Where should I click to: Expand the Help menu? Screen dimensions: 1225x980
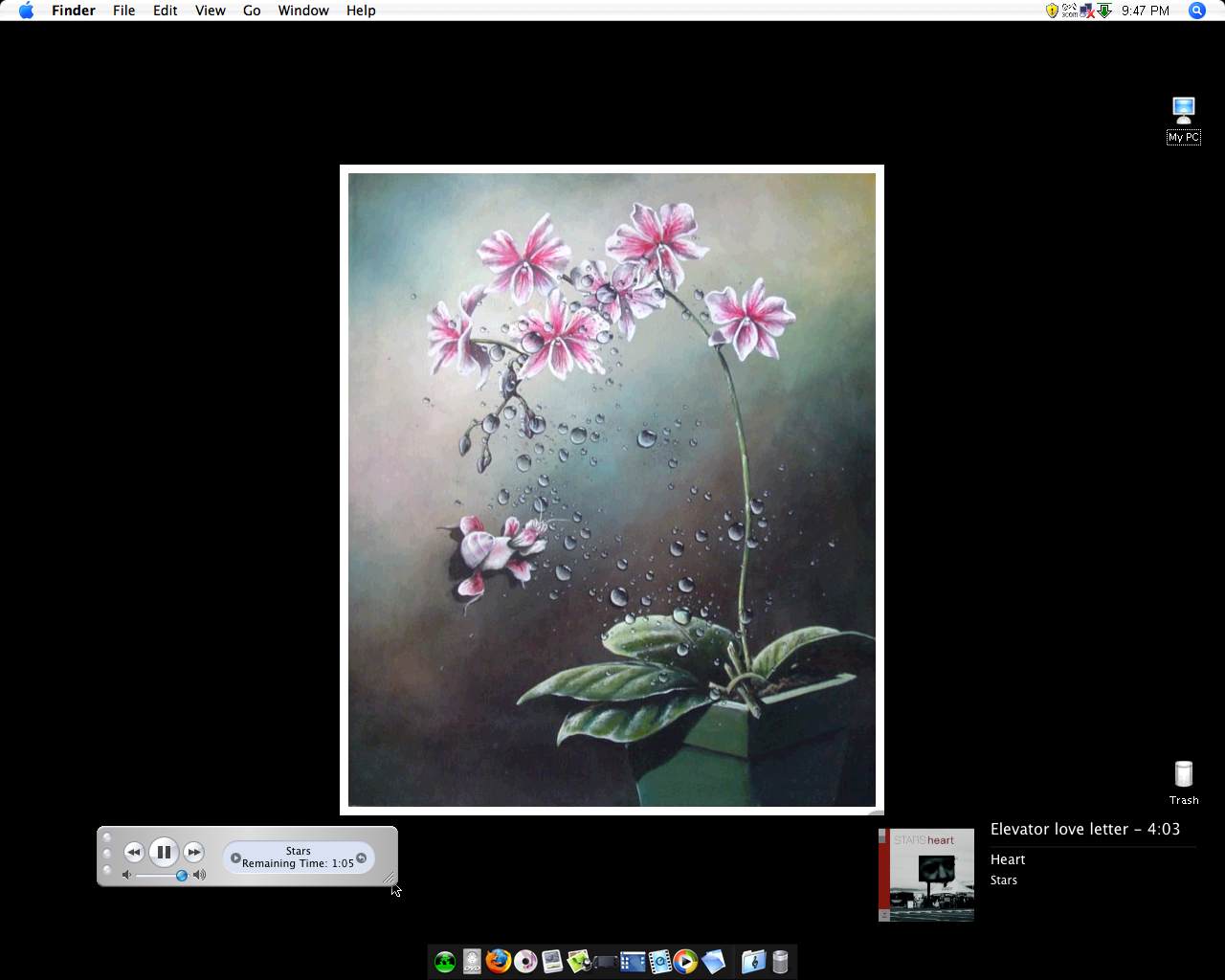click(x=361, y=11)
